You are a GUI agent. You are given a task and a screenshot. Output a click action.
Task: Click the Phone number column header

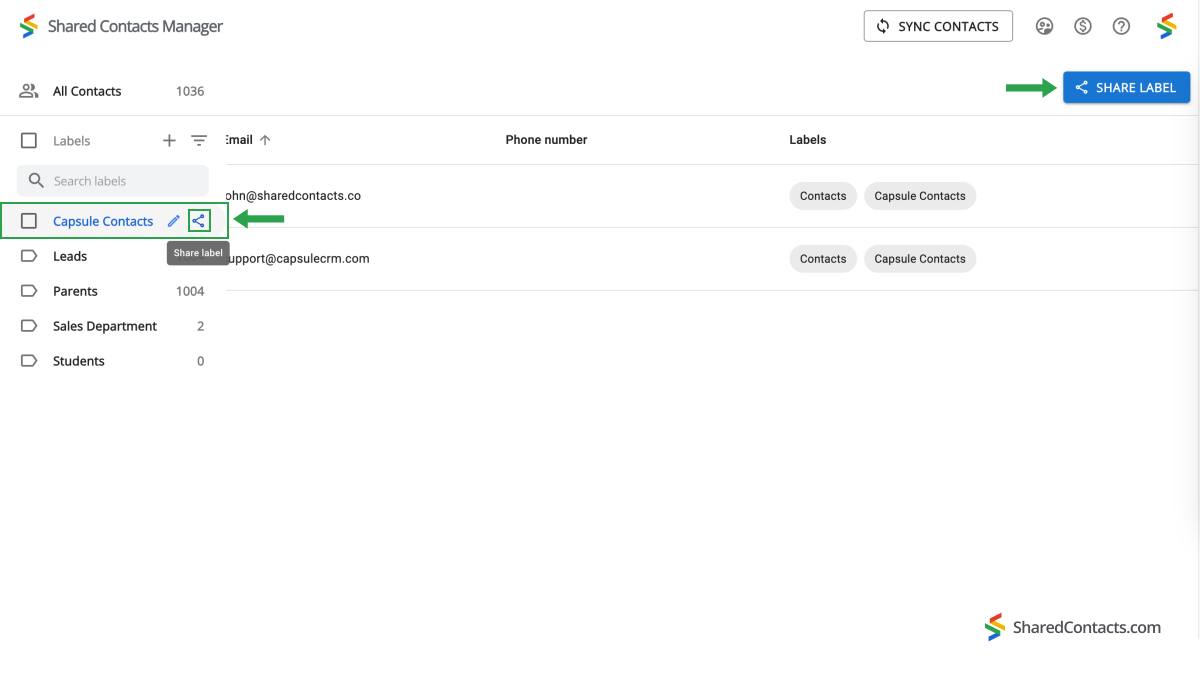pos(546,140)
